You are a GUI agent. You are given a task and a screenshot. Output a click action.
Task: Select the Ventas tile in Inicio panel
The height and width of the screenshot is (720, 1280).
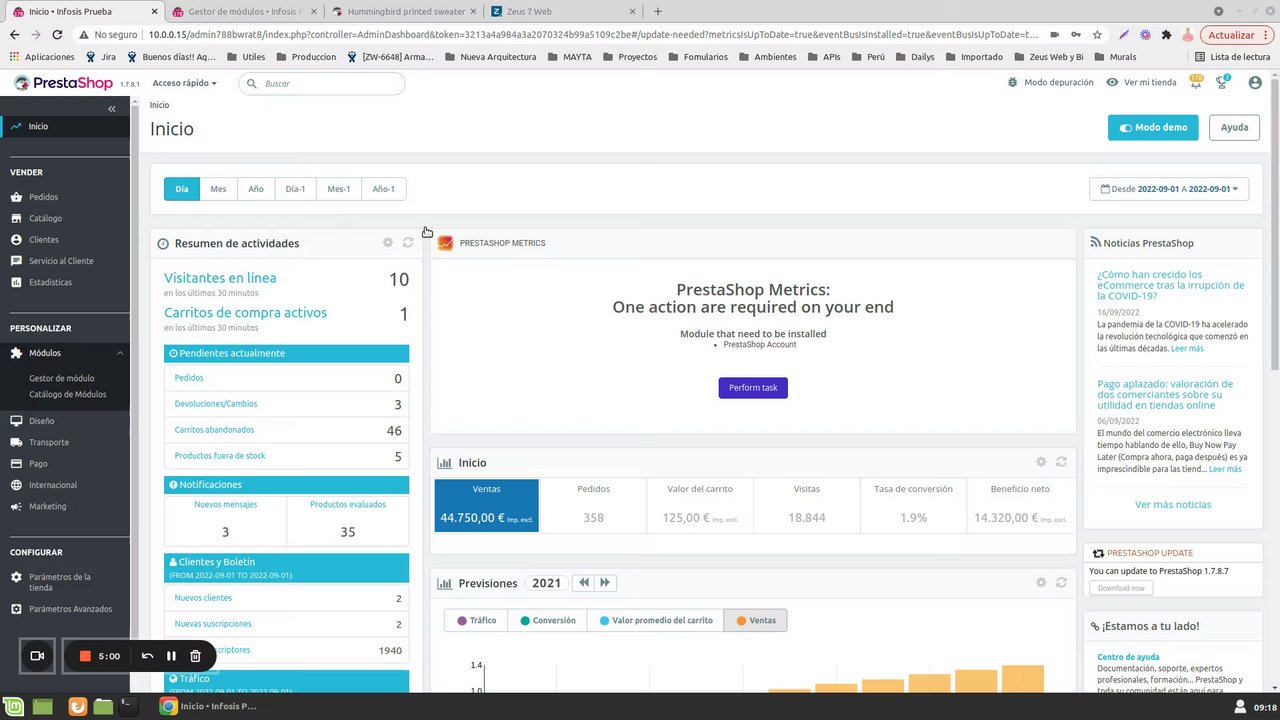pos(487,505)
